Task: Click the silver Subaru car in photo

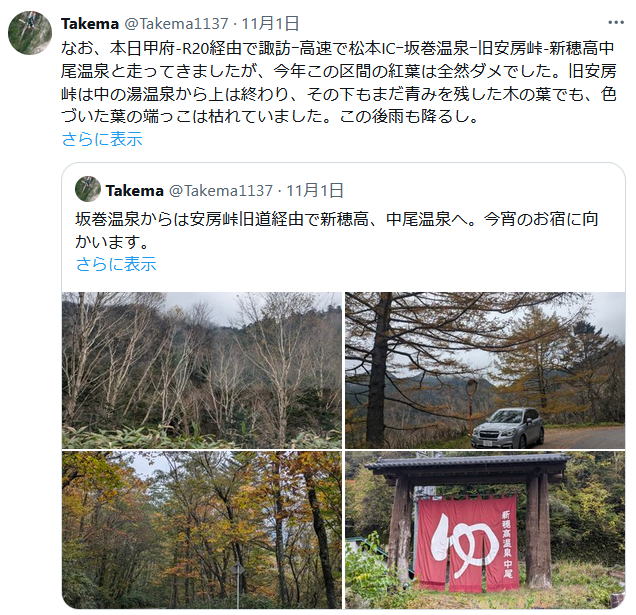Action: [x=507, y=428]
